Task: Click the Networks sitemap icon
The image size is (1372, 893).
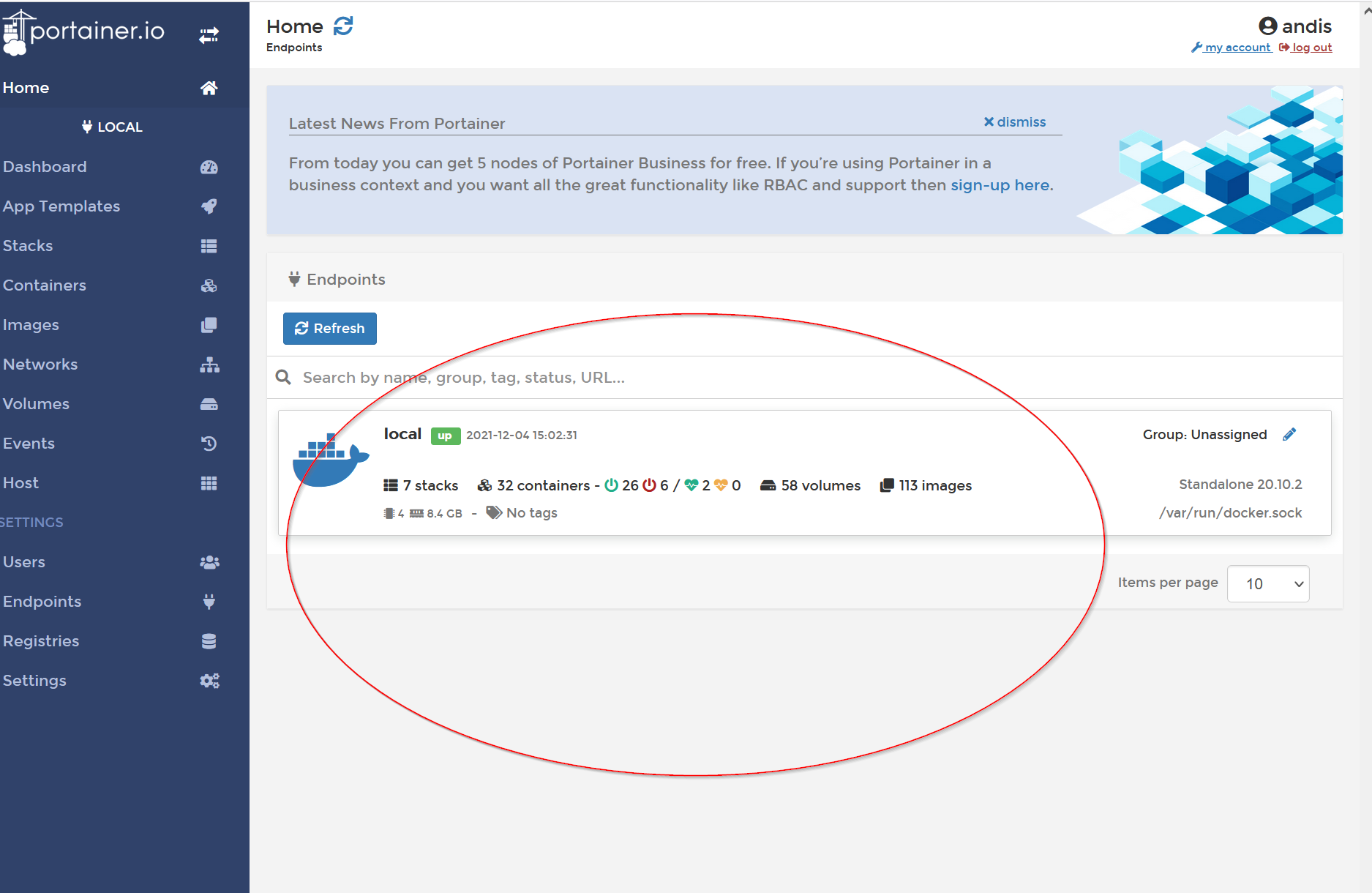Action: coord(209,365)
